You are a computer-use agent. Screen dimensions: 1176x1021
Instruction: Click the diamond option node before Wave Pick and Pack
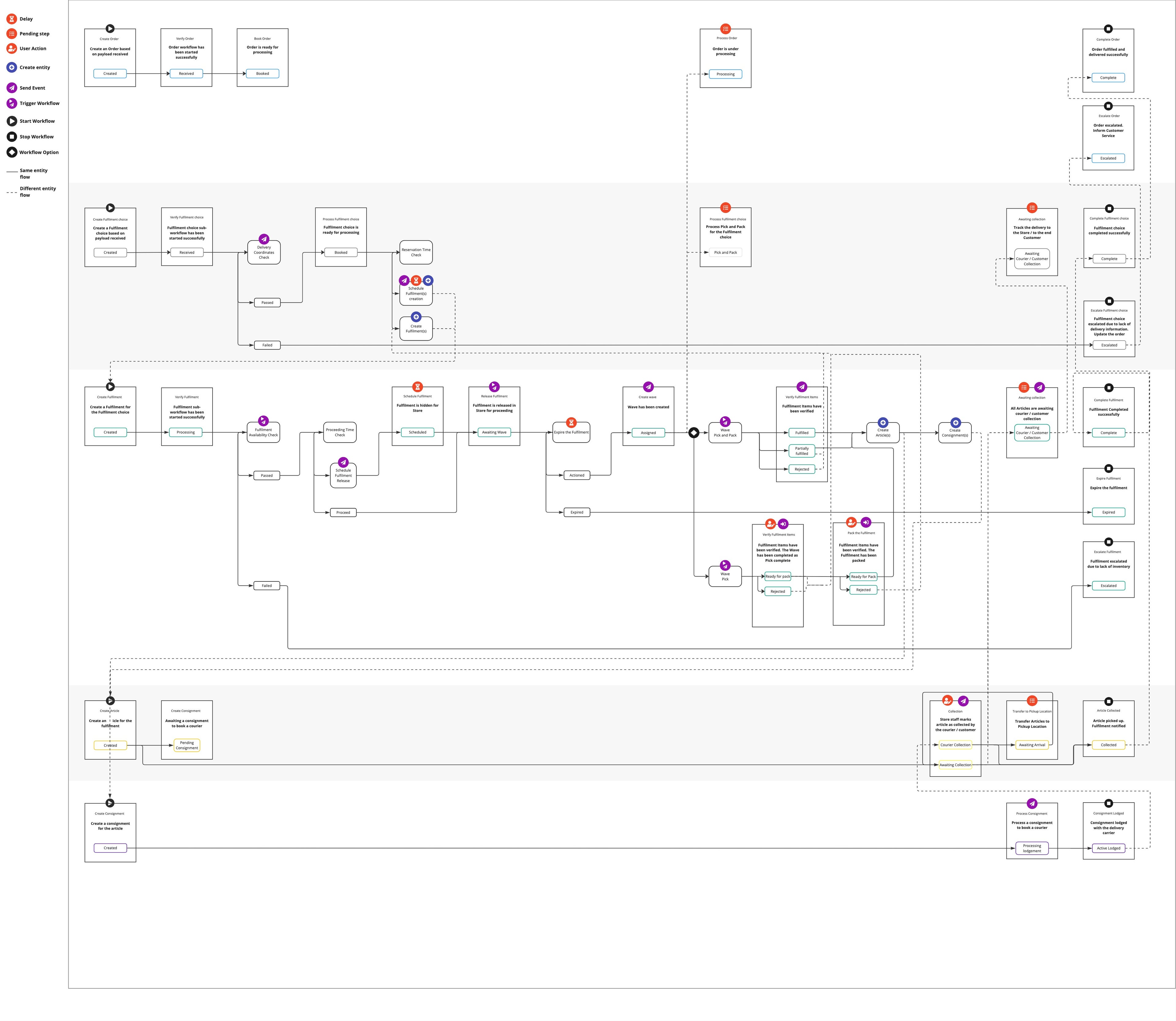(x=694, y=433)
